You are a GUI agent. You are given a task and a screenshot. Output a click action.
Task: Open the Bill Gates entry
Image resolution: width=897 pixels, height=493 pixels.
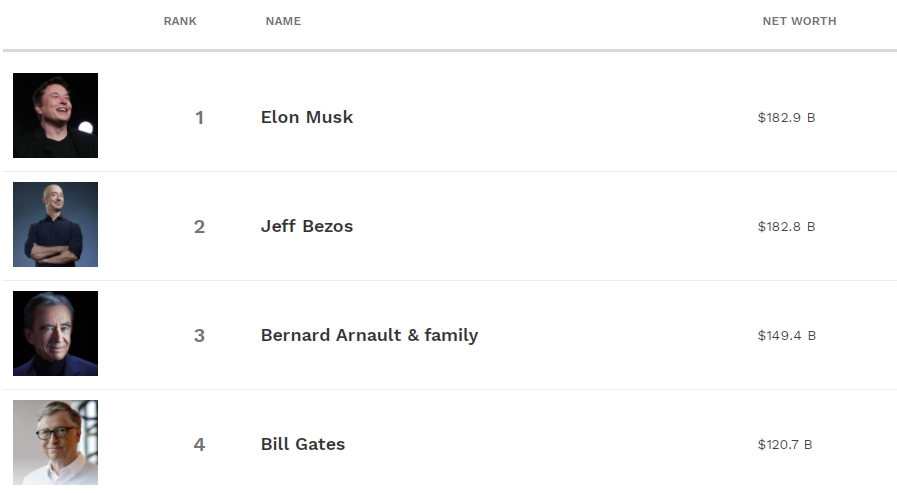coord(303,444)
